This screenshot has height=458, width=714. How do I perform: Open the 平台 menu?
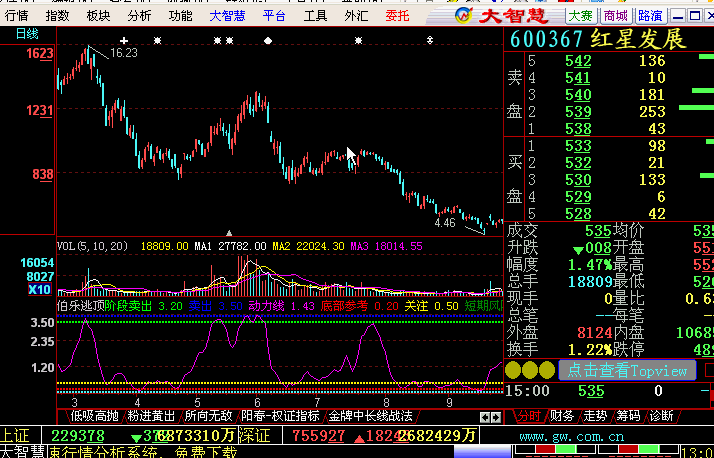pyautogui.click(x=274, y=16)
